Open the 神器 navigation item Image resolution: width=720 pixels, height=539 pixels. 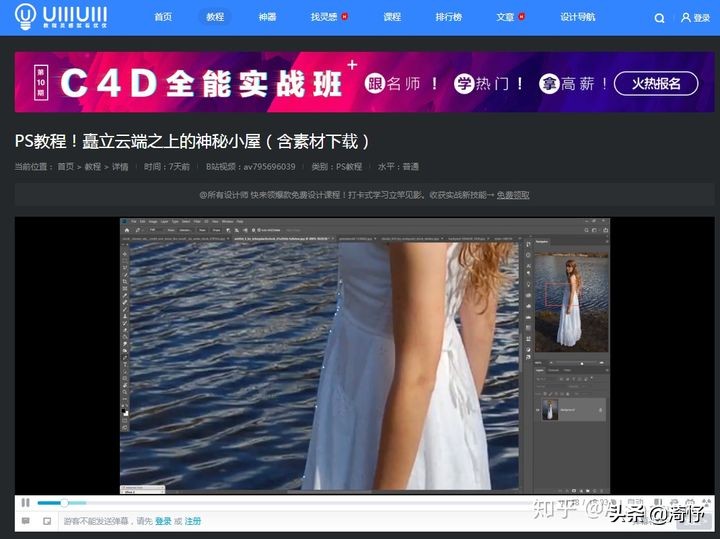click(x=267, y=17)
